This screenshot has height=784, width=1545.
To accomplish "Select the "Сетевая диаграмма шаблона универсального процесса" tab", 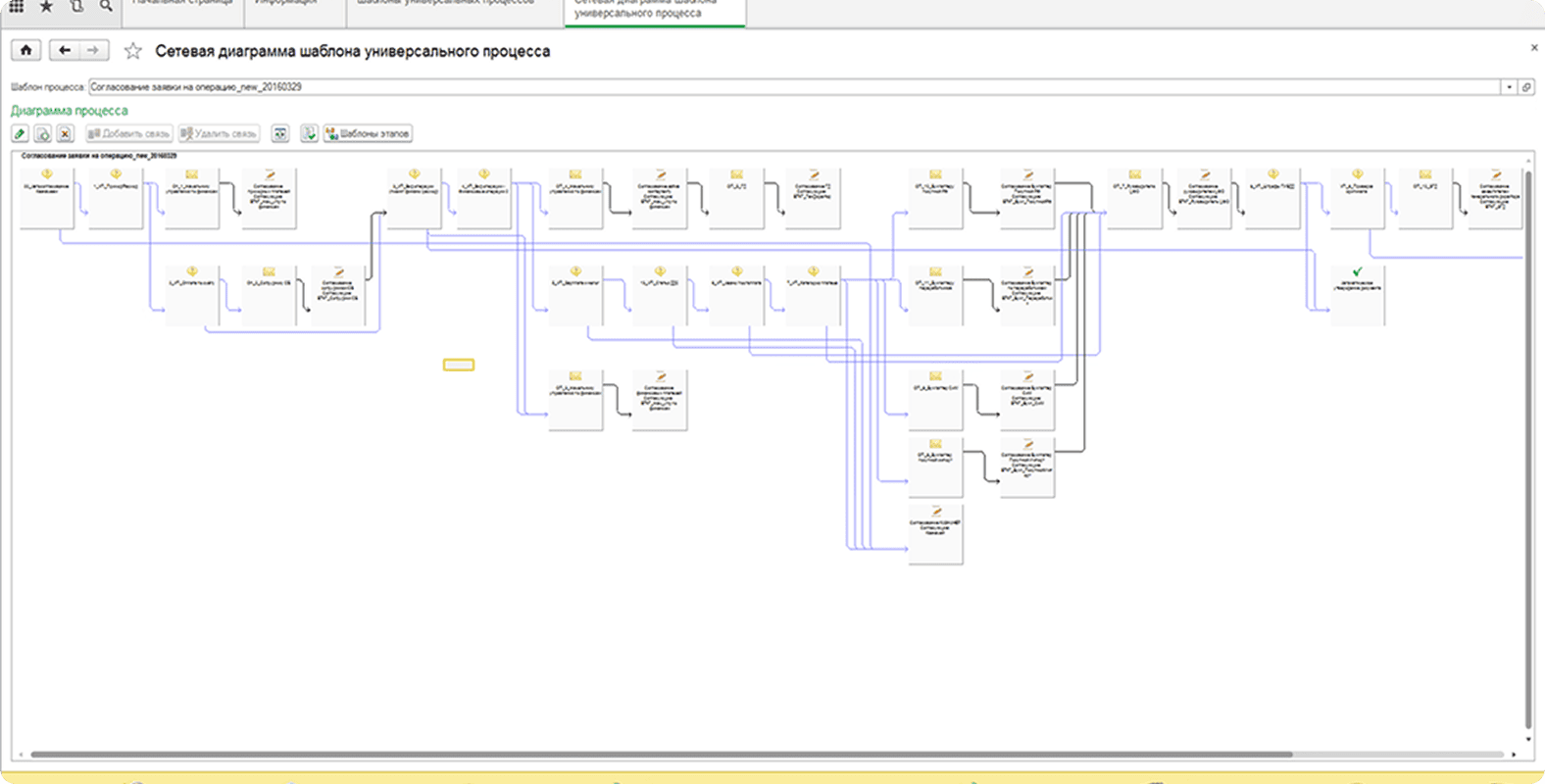I will [x=655, y=11].
